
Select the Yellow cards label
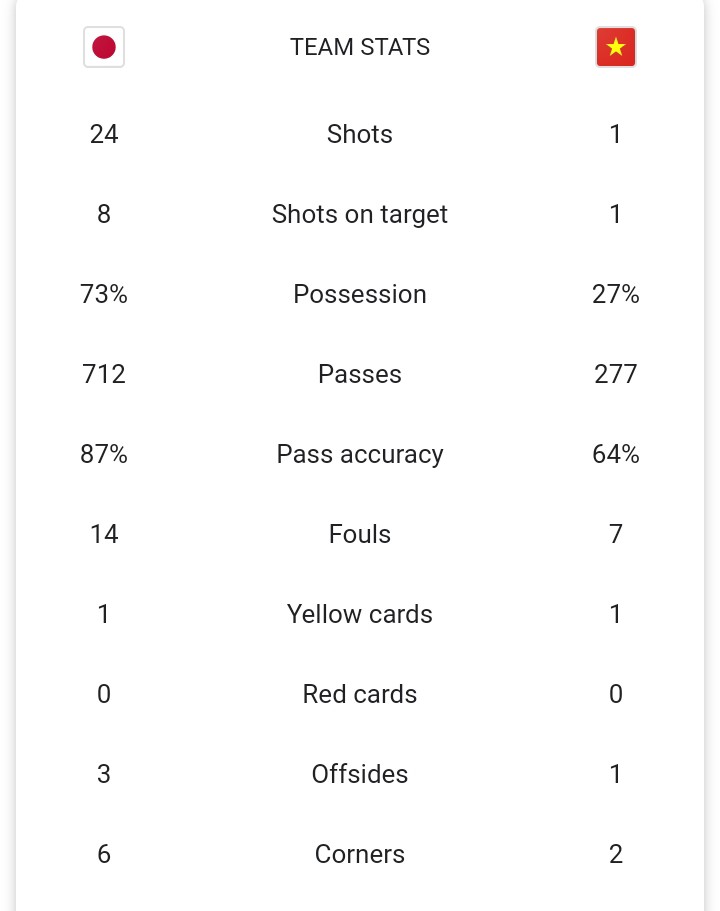(360, 614)
